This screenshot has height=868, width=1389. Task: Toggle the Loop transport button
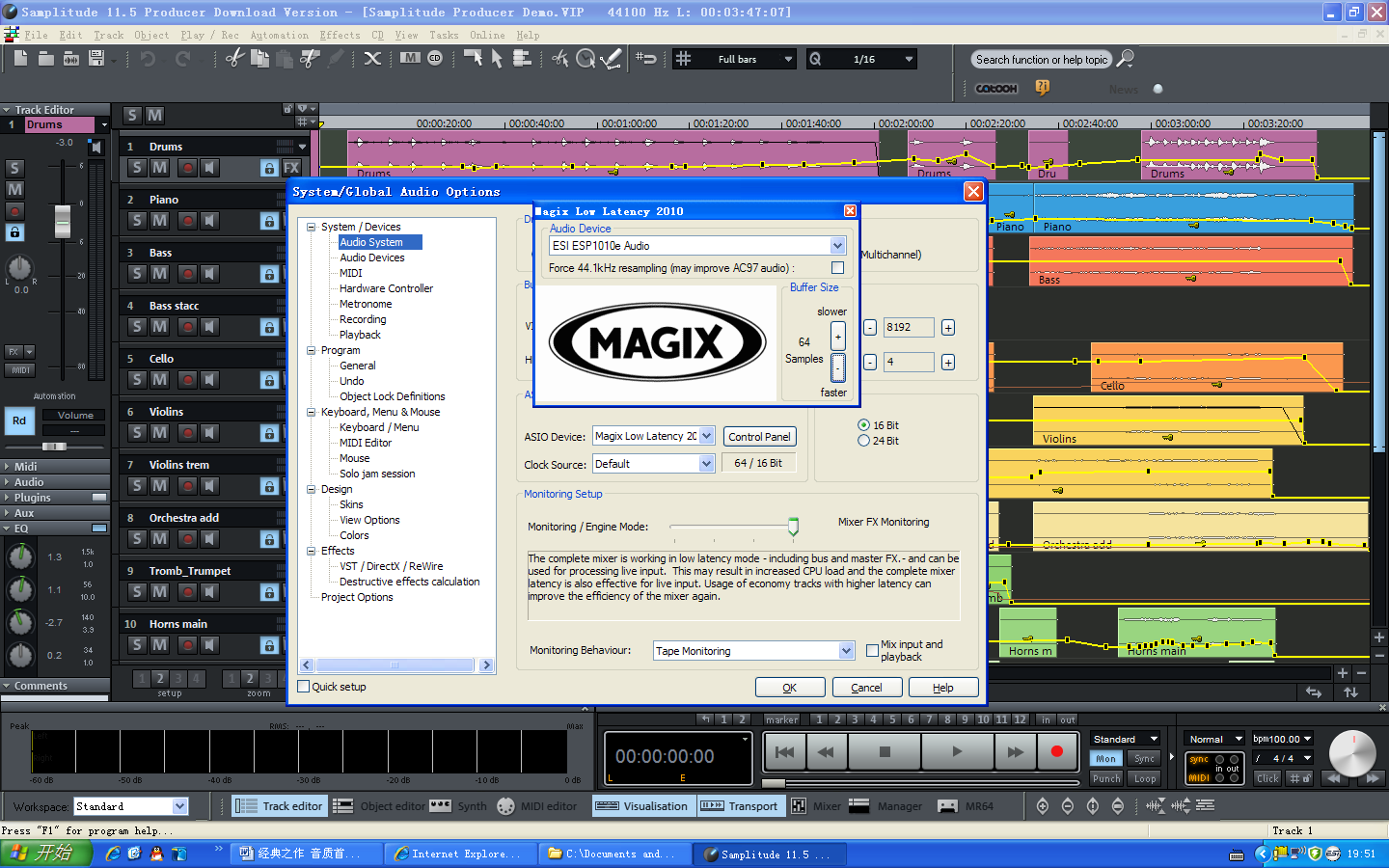point(1145,778)
